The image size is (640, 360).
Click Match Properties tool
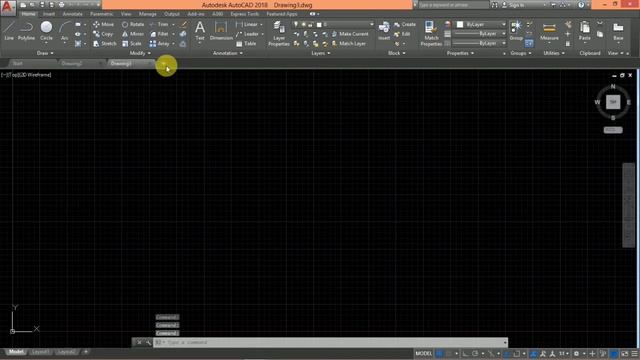431,33
